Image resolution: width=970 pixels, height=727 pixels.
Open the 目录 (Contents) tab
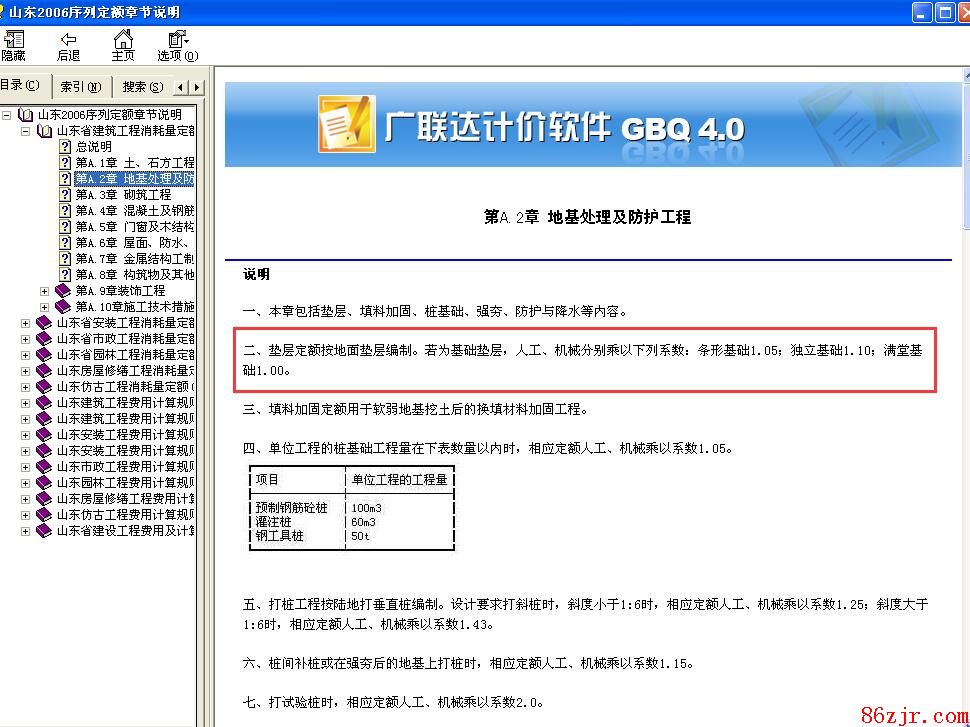tap(20, 86)
